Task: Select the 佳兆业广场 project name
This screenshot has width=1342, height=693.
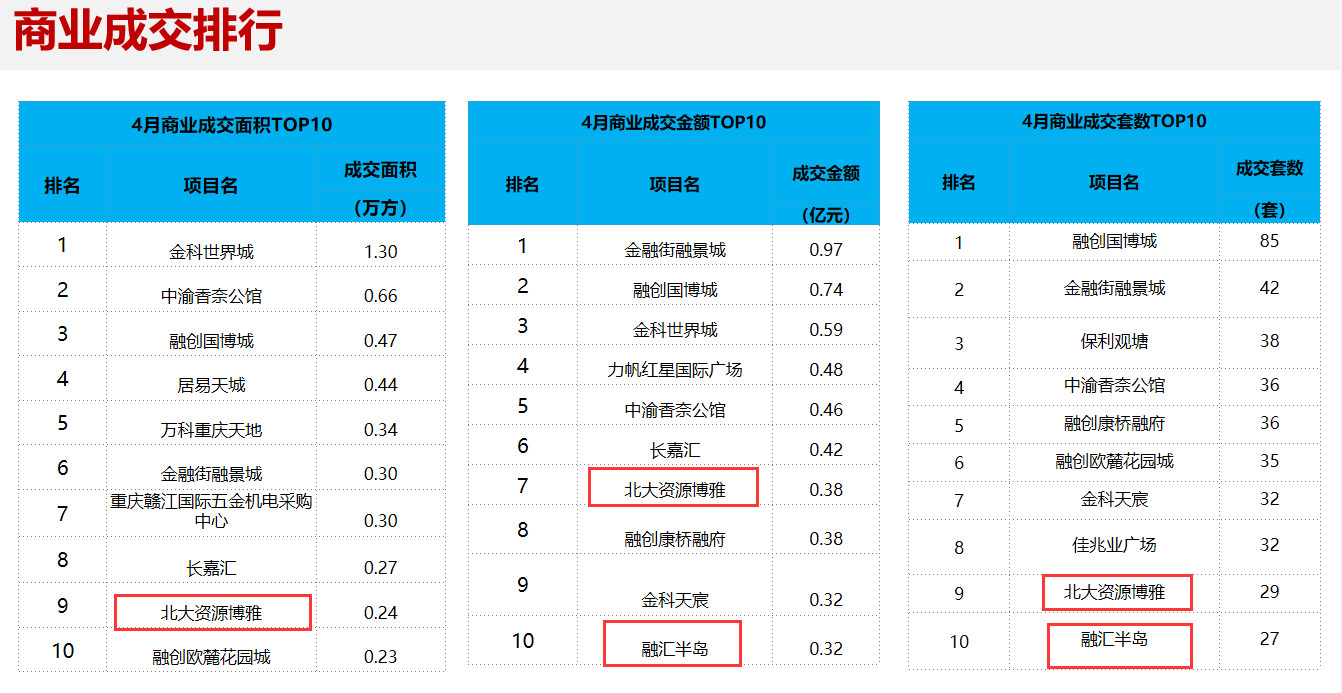Action: coord(1114,545)
